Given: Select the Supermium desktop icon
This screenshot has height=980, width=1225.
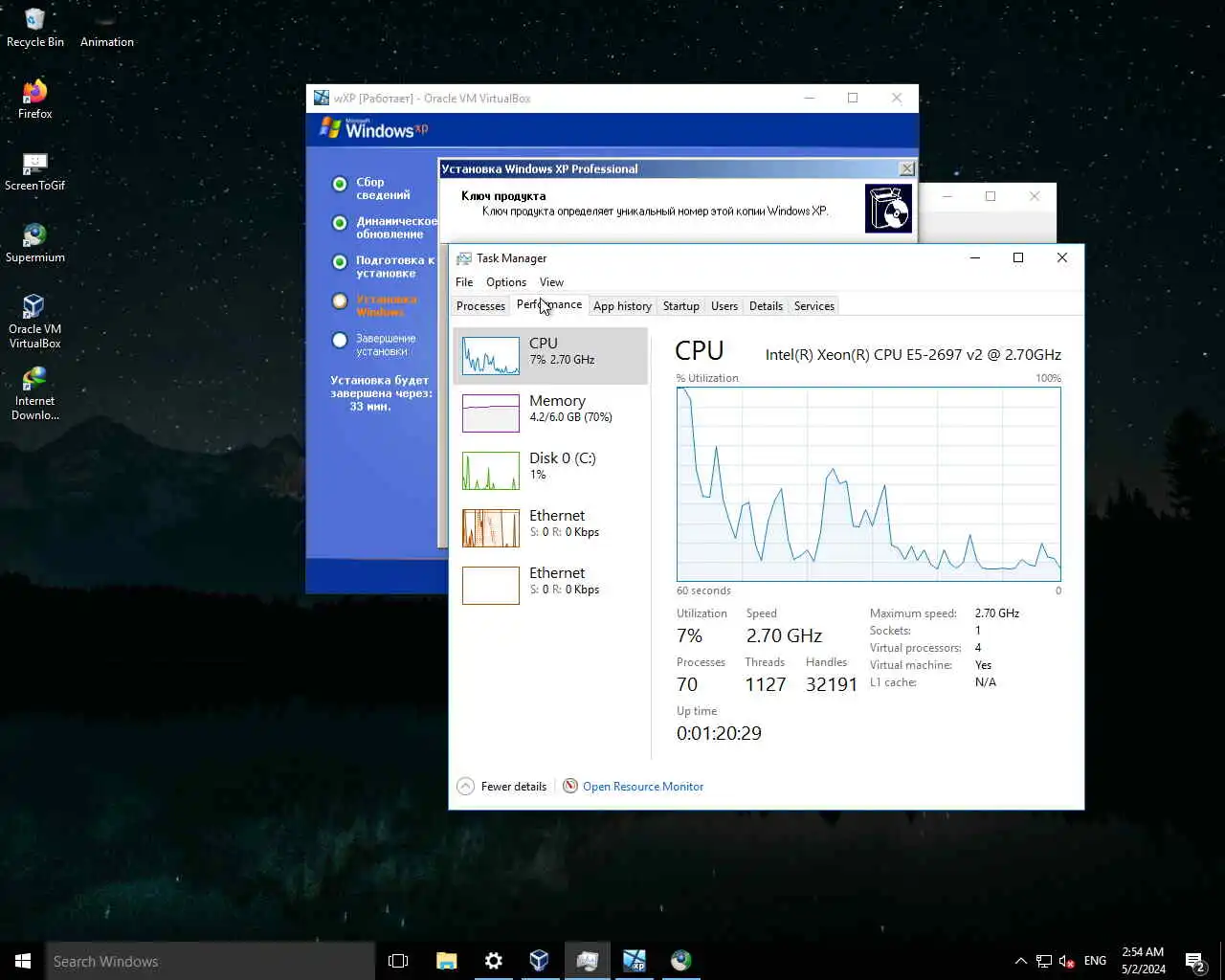Looking at the screenshot, I should (34, 243).
